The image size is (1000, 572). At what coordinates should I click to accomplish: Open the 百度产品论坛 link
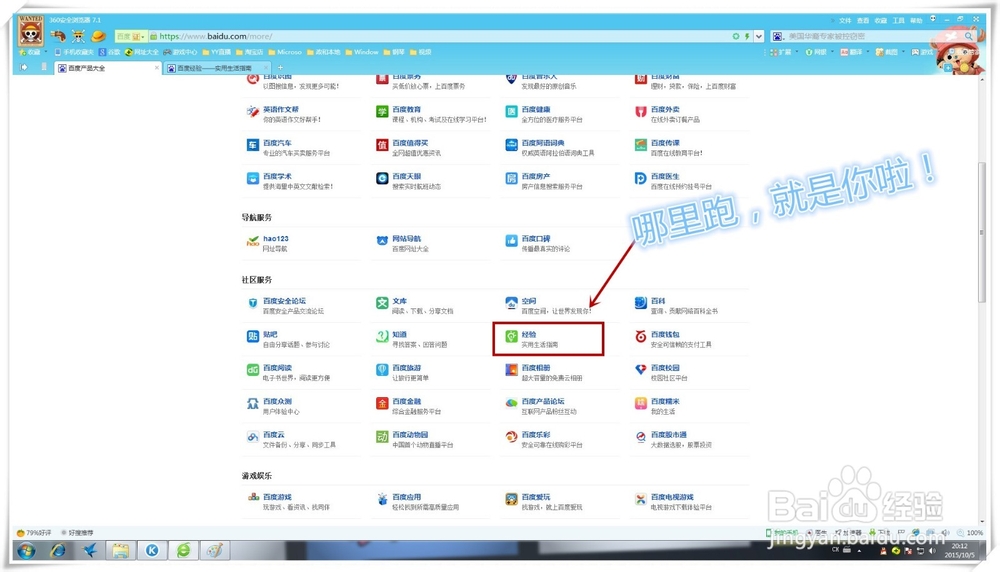543,401
